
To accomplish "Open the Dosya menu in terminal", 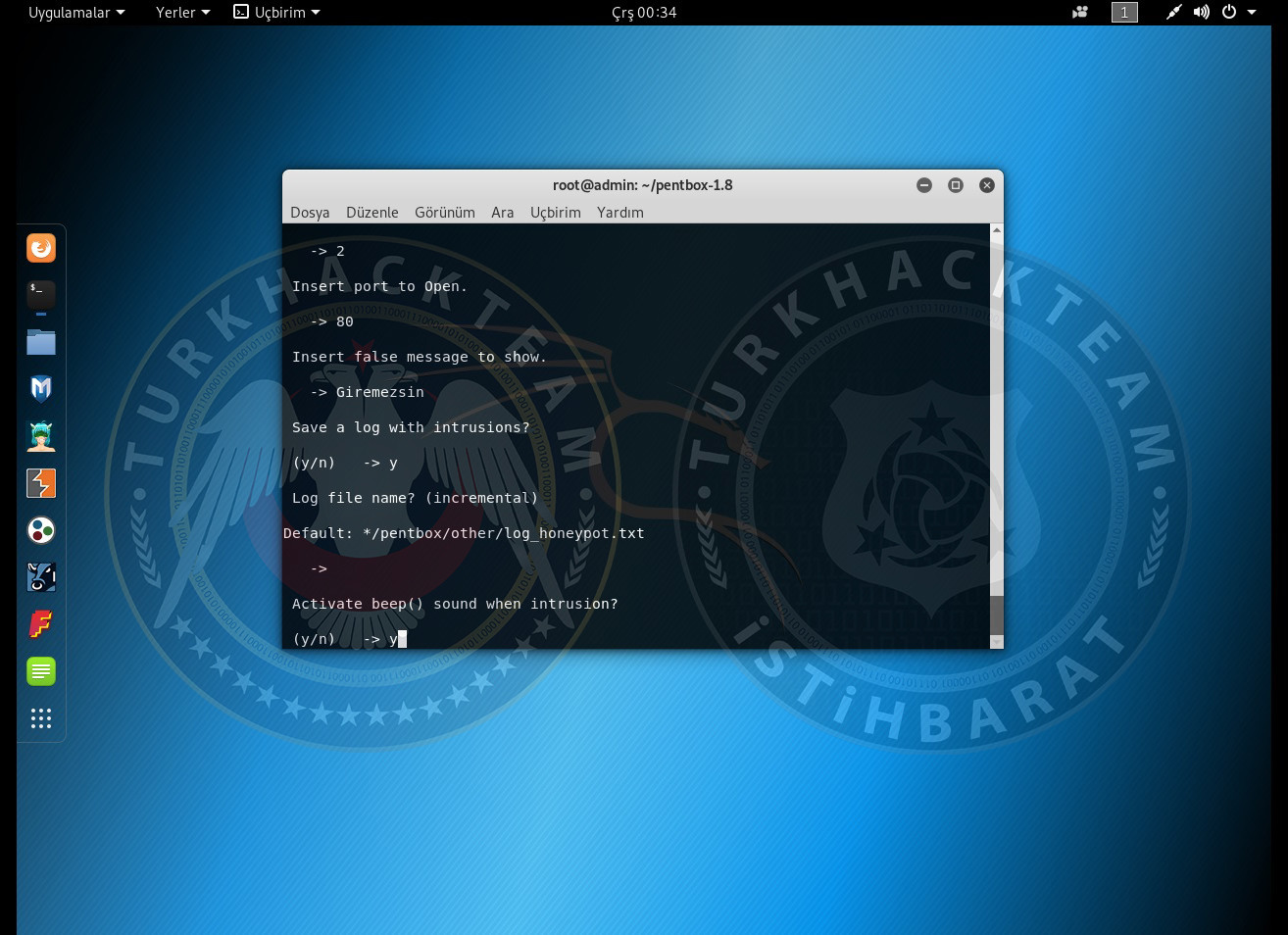I will pyautogui.click(x=310, y=213).
